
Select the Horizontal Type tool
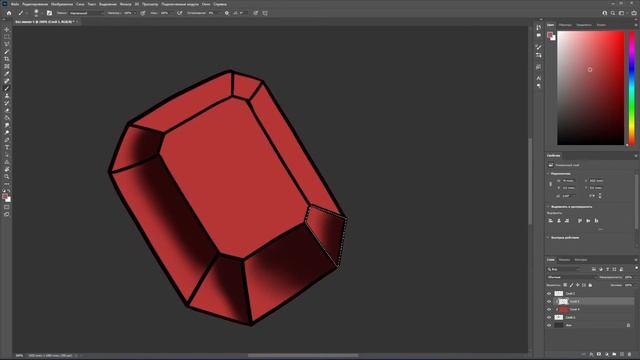pos(7,147)
